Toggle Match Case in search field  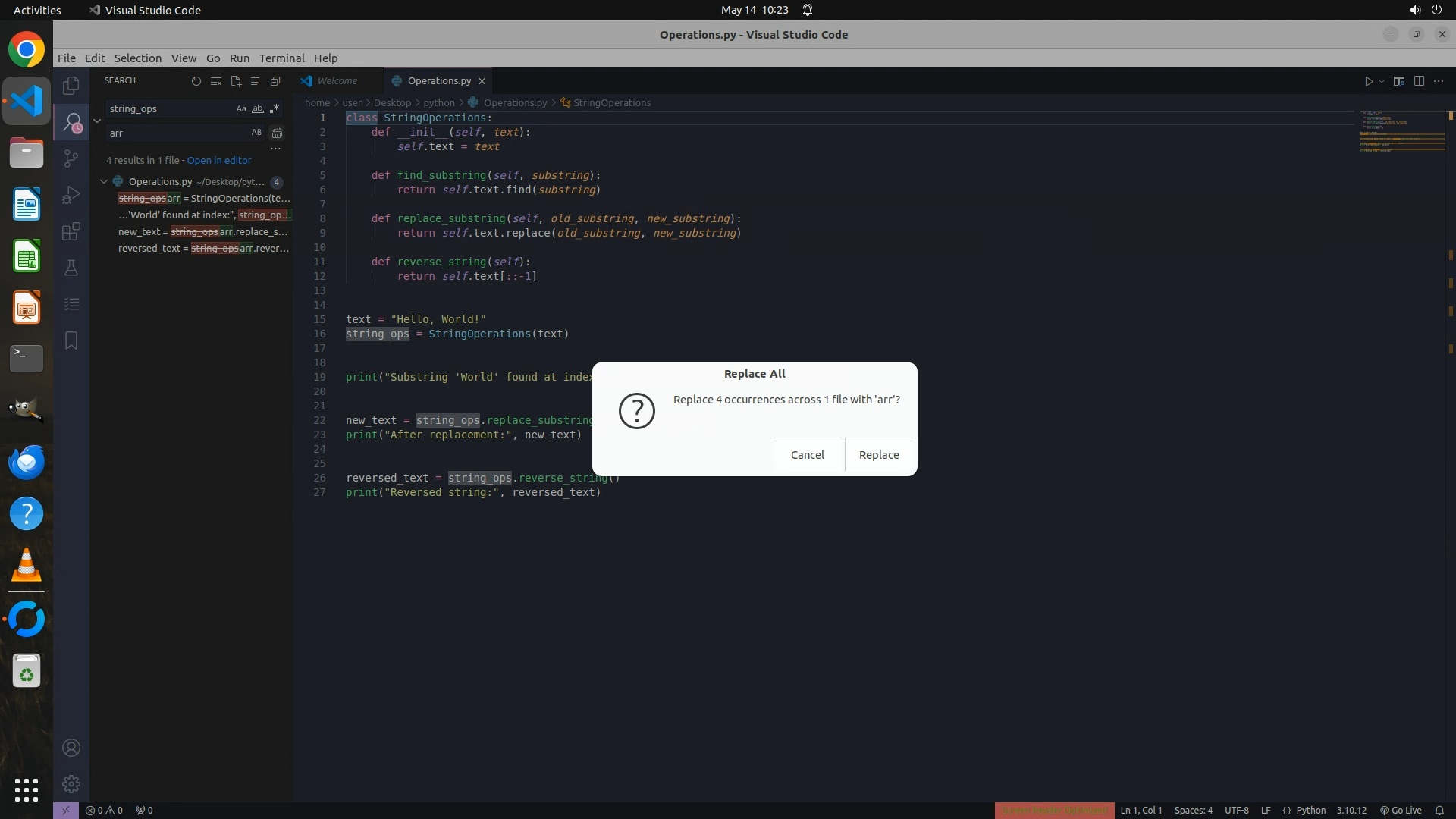click(241, 108)
